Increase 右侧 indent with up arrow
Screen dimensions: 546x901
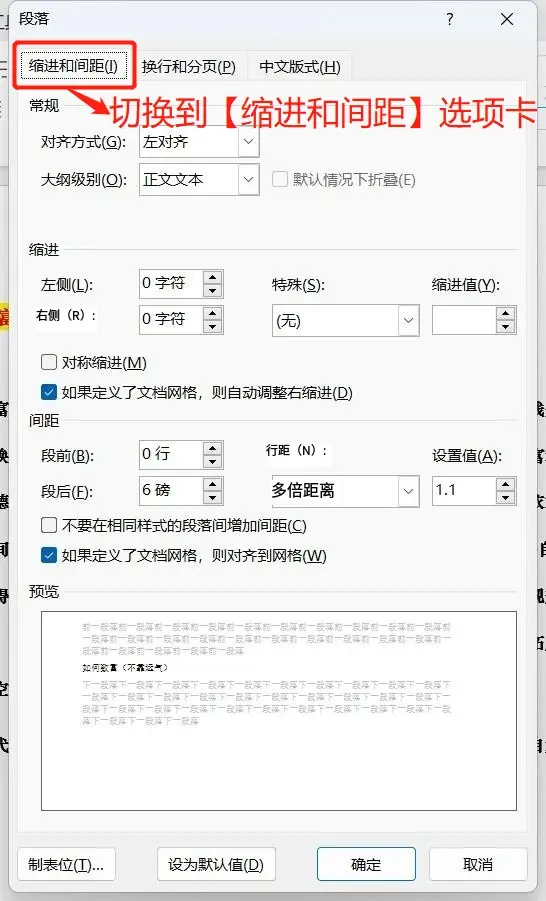(x=213, y=313)
